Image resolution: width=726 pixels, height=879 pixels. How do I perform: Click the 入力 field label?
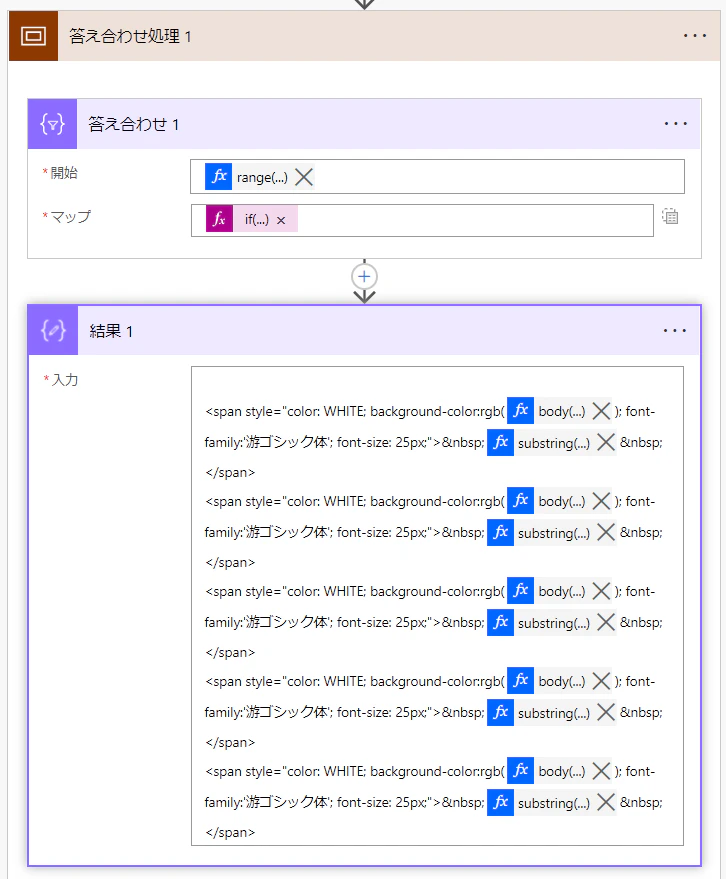tap(64, 380)
